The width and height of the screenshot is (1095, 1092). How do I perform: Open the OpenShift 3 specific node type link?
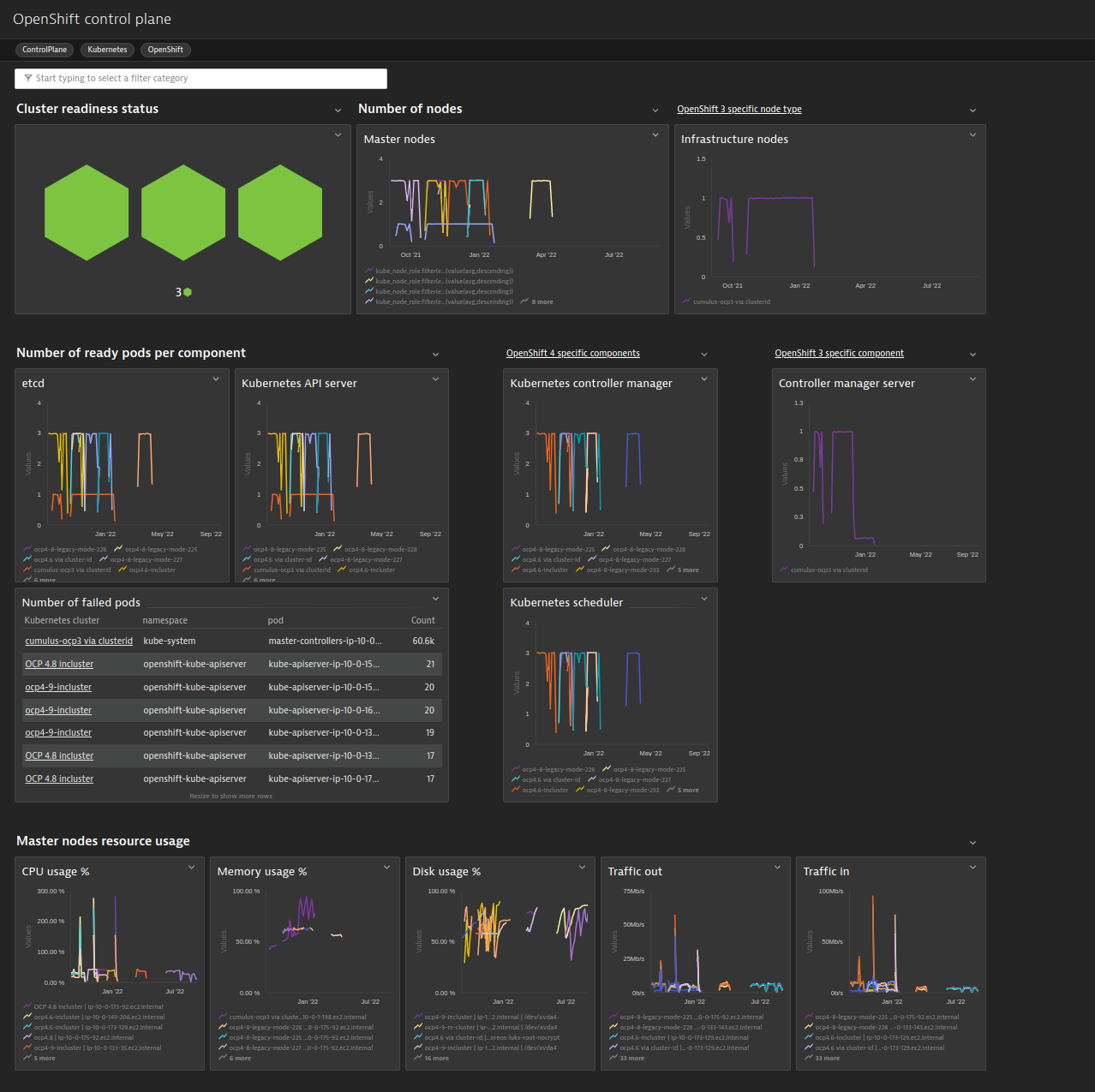tap(739, 109)
